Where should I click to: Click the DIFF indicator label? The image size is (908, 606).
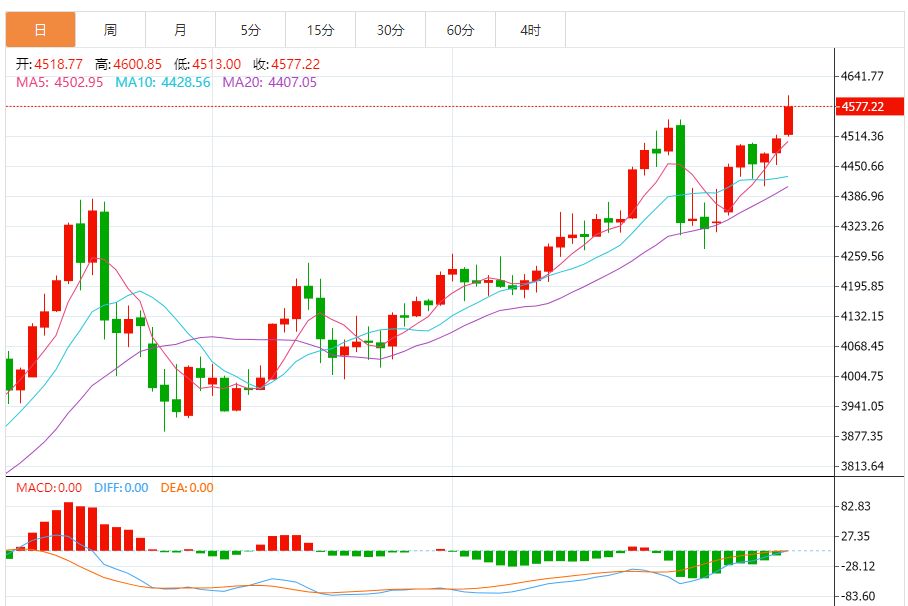click(x=121, y=488)
